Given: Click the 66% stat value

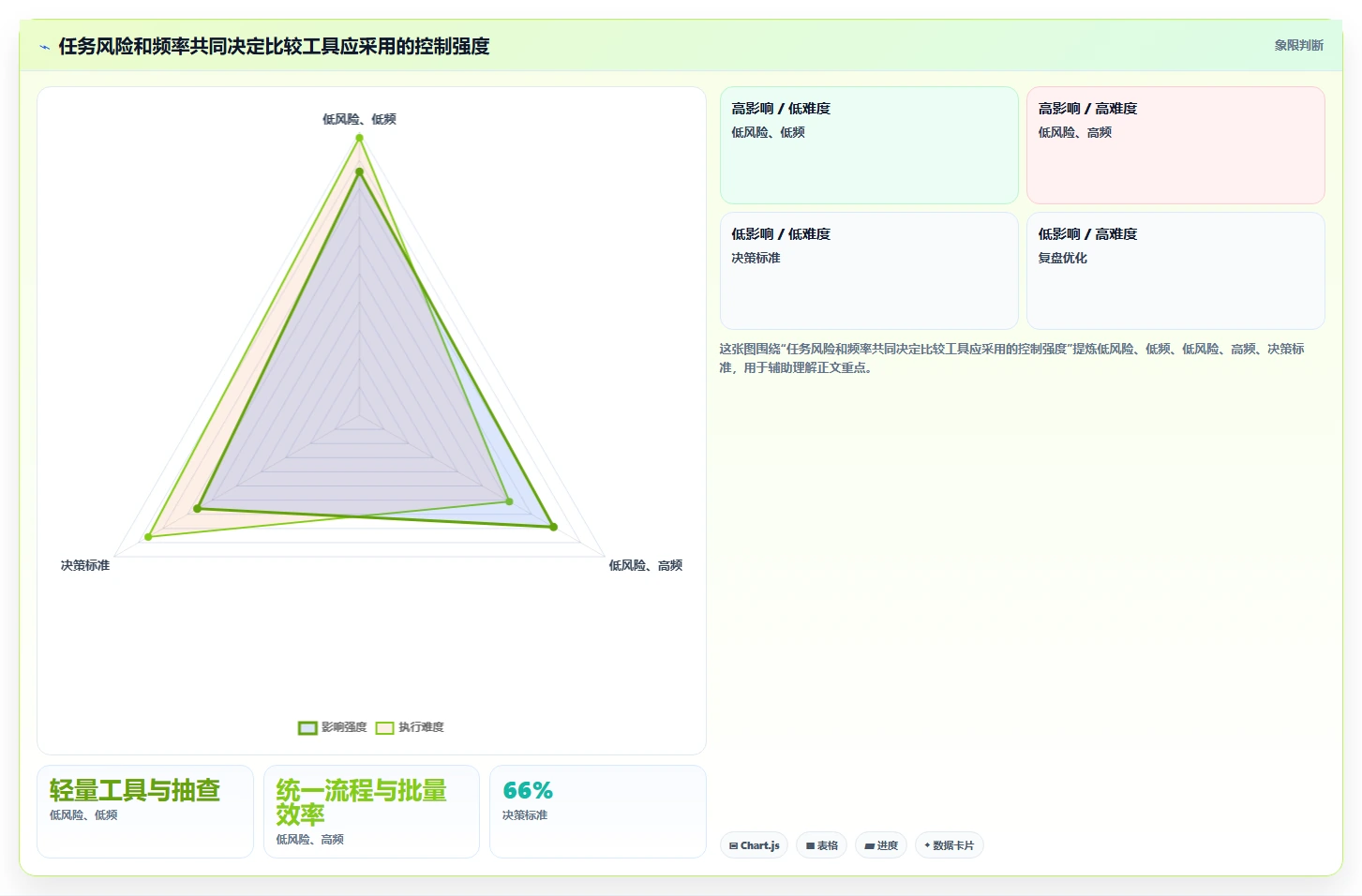Looking at the screenshot, I should pos(528,791).
